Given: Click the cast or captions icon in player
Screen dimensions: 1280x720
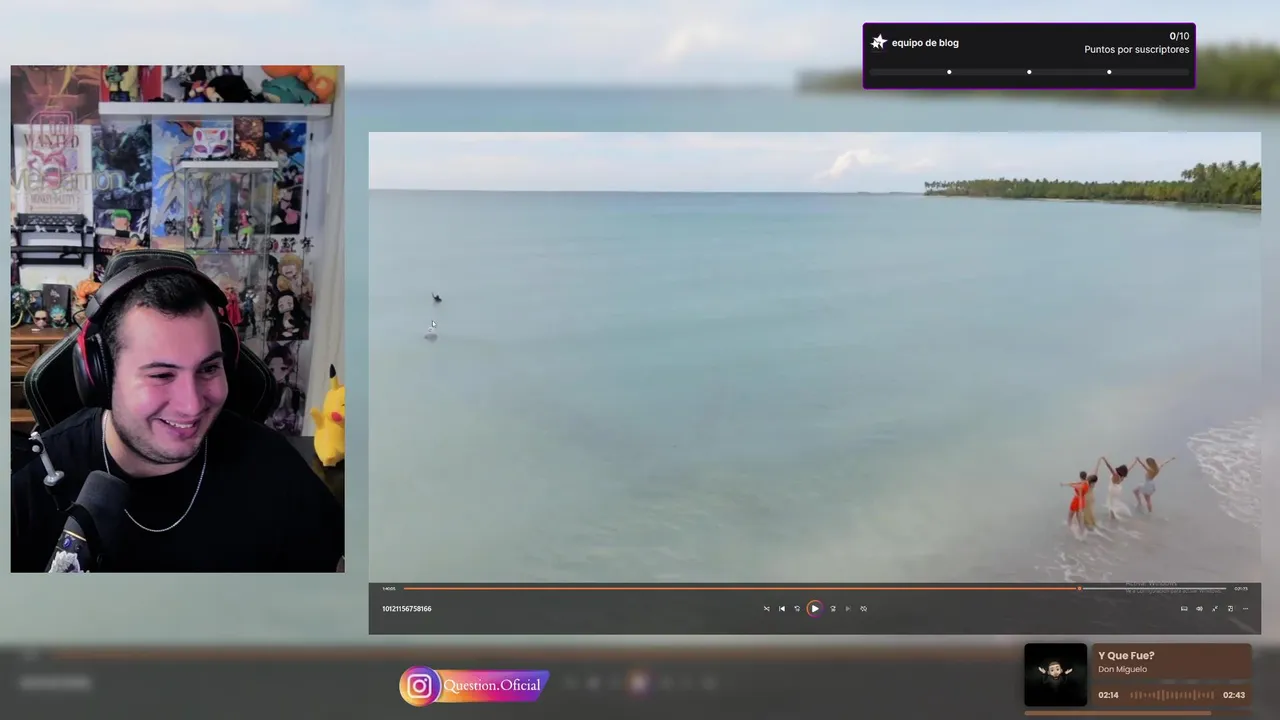Looking at the screenshot, I should (1184, 608).
